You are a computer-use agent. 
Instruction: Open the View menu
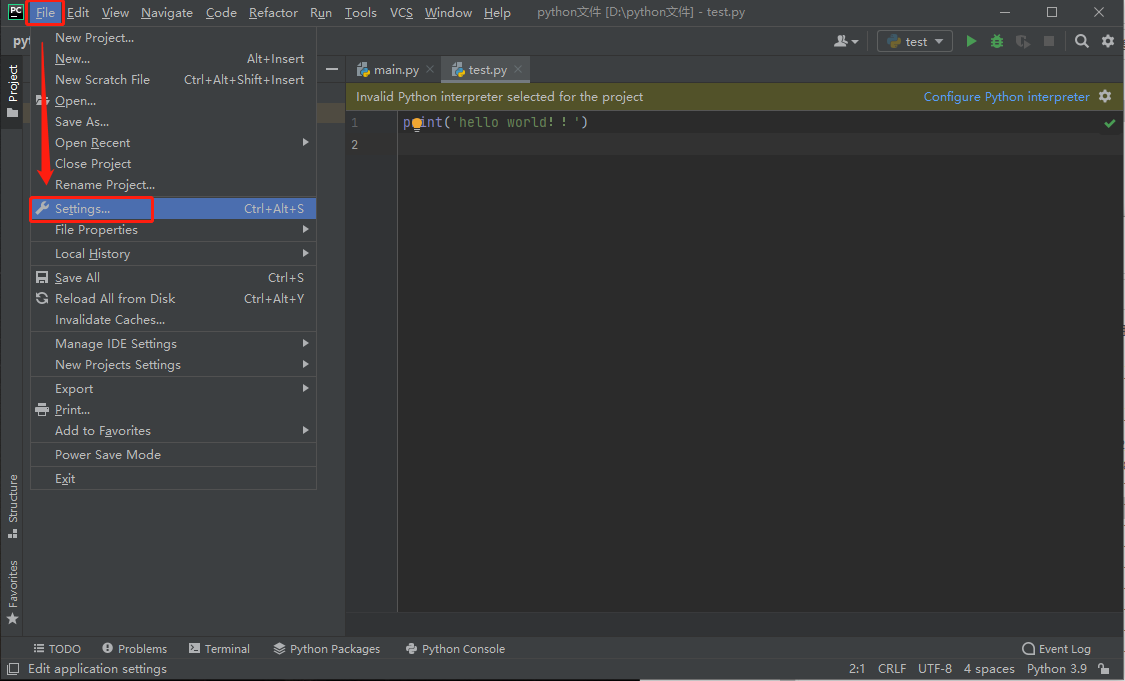coord(115,12)
